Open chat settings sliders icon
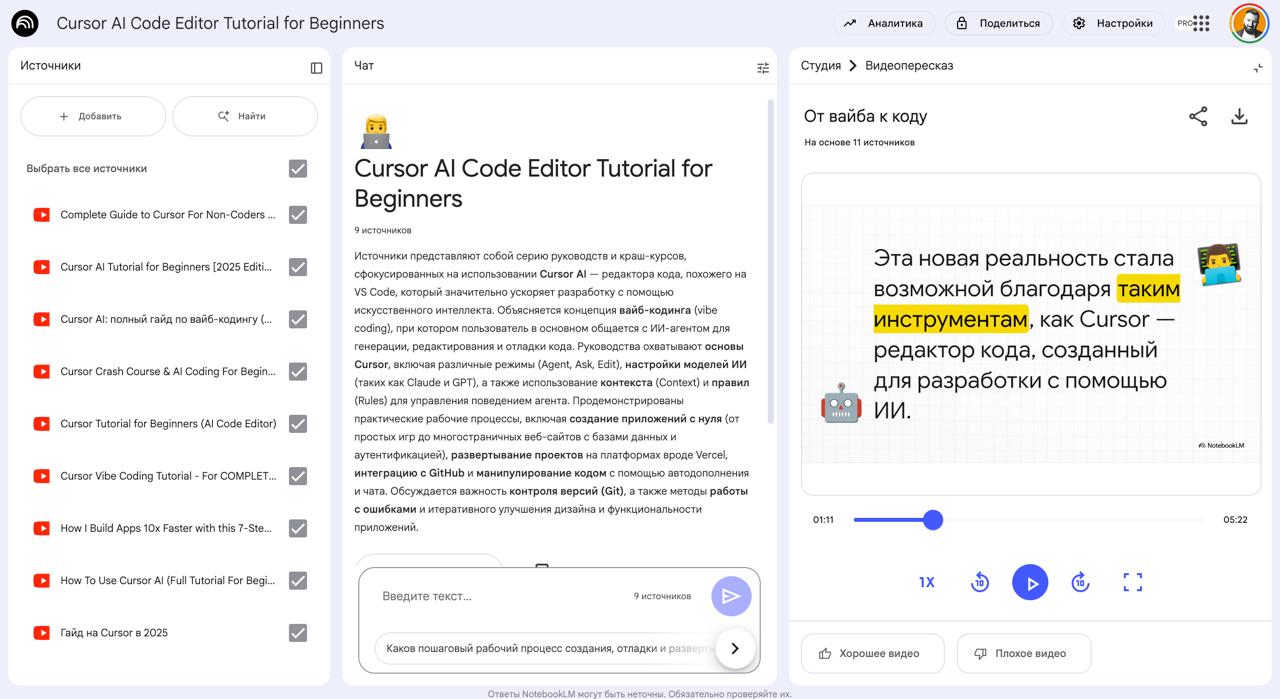Image resolution: width=1280 pixels, height=699 pixels. point(763,68)
